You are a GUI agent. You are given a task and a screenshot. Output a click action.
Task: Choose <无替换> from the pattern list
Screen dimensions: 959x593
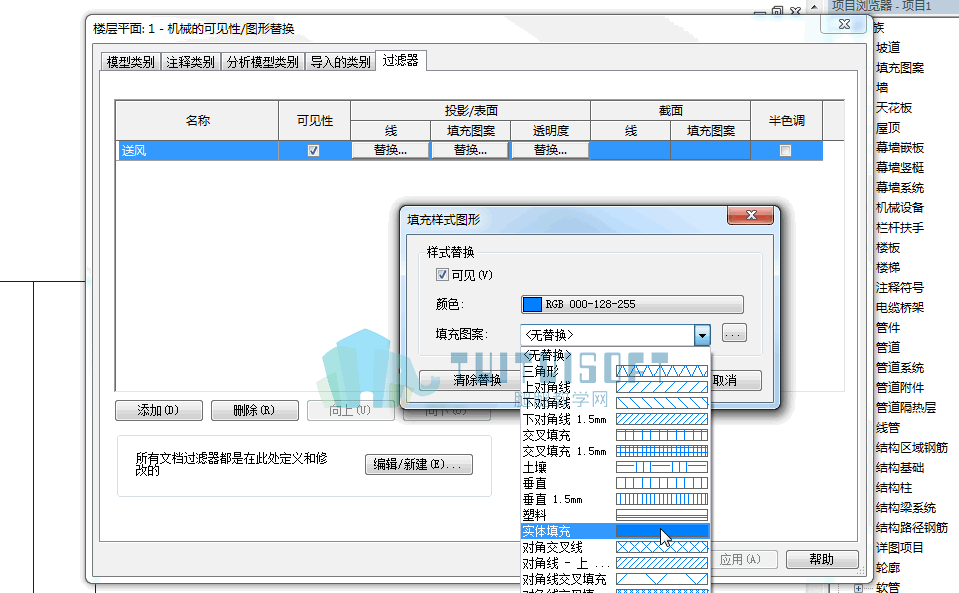615,355
